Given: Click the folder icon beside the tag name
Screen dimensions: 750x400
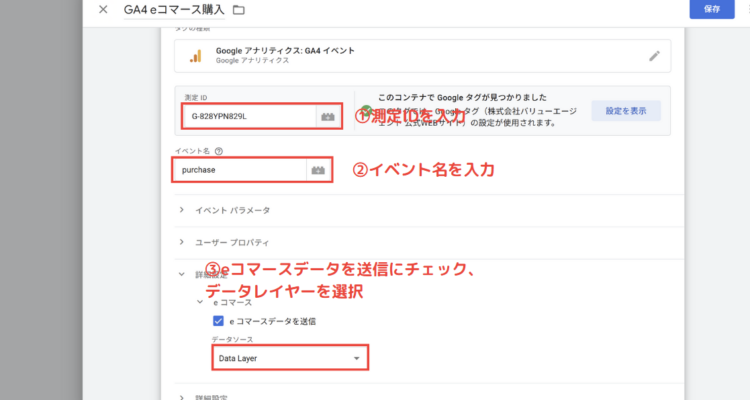Looking at the screenshot, I should tap(239, 10).
